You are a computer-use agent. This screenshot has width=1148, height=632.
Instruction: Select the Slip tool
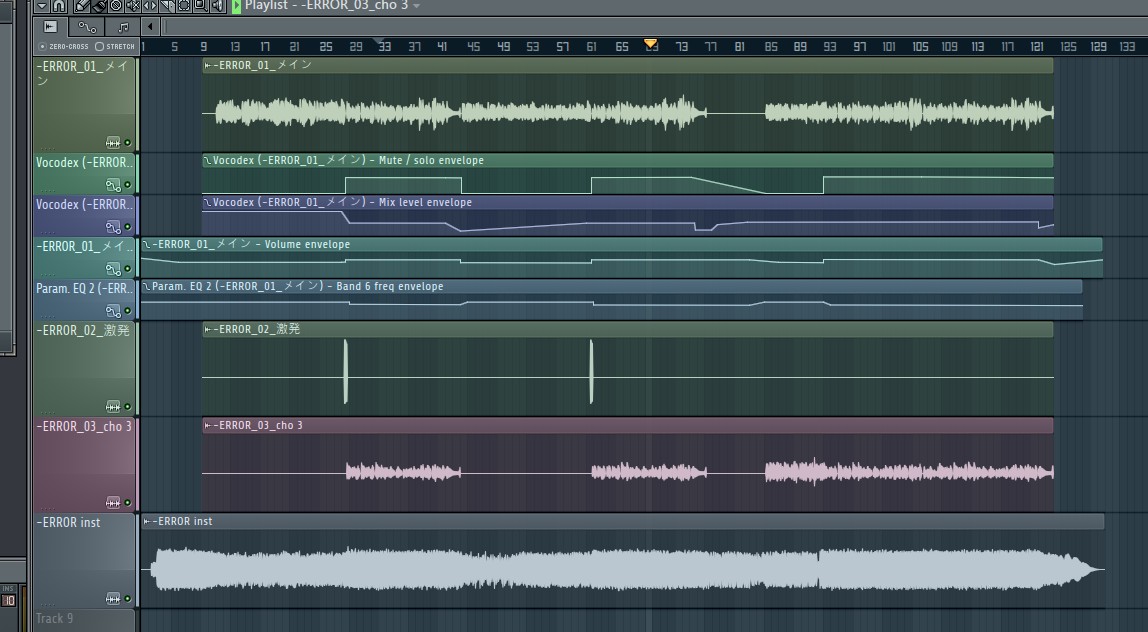149,6
